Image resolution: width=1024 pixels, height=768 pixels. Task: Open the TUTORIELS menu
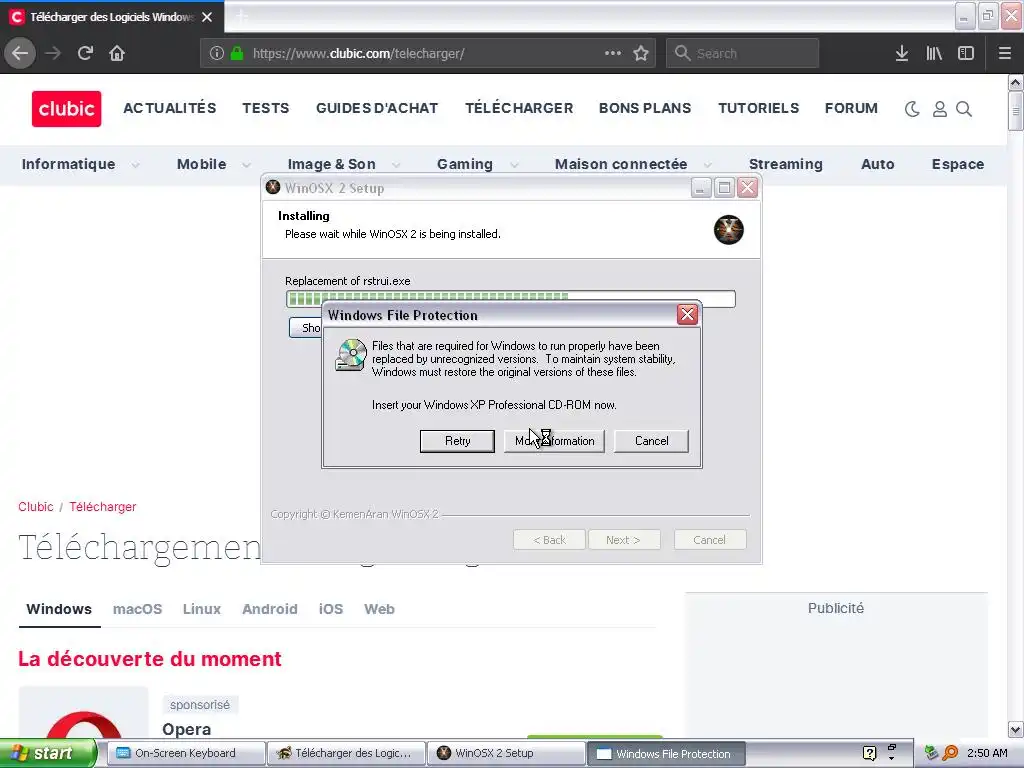pyautogui.click(x=759, y=108)
